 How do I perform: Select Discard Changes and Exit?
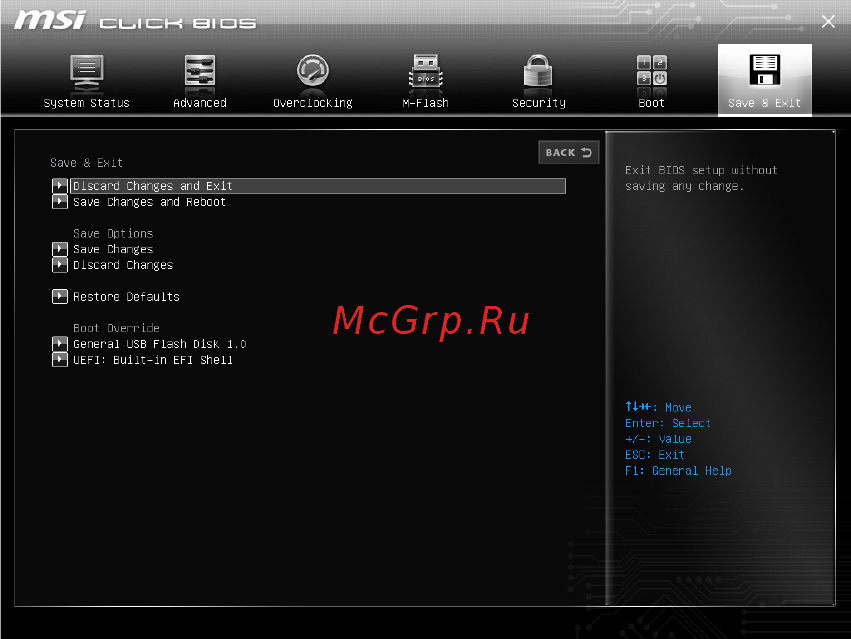(318, 186)
